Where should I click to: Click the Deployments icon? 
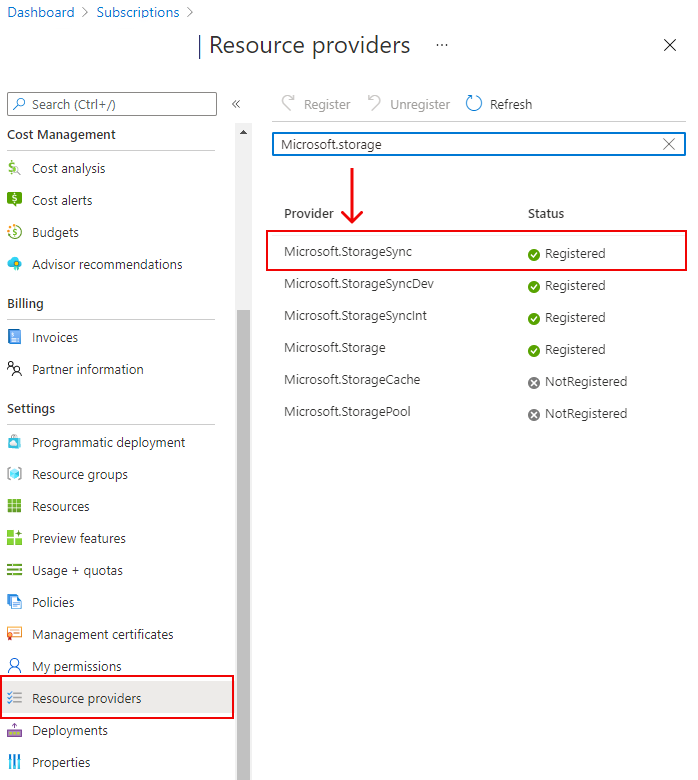tap(14, 730)
